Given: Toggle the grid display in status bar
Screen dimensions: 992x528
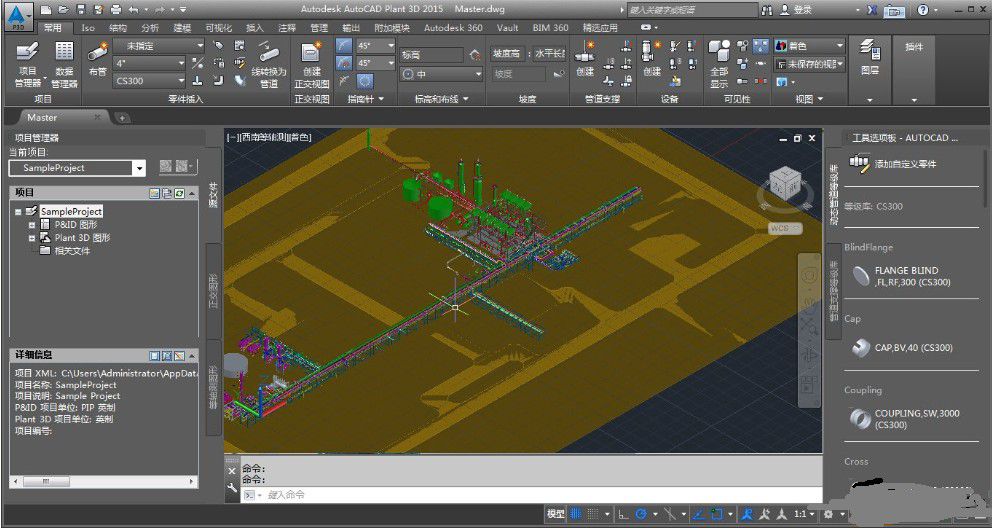Looking at the screenshot, I should tap(576, 514).
